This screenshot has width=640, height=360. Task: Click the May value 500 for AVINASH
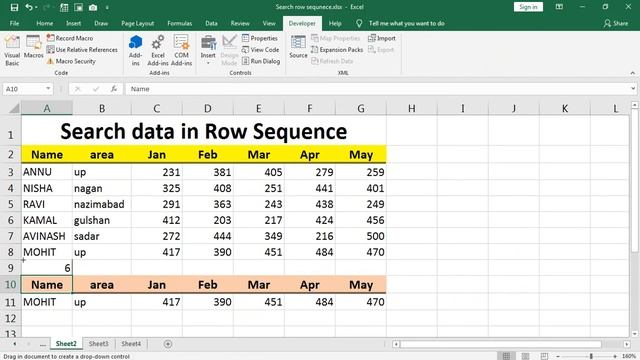[x=361, y=236]
